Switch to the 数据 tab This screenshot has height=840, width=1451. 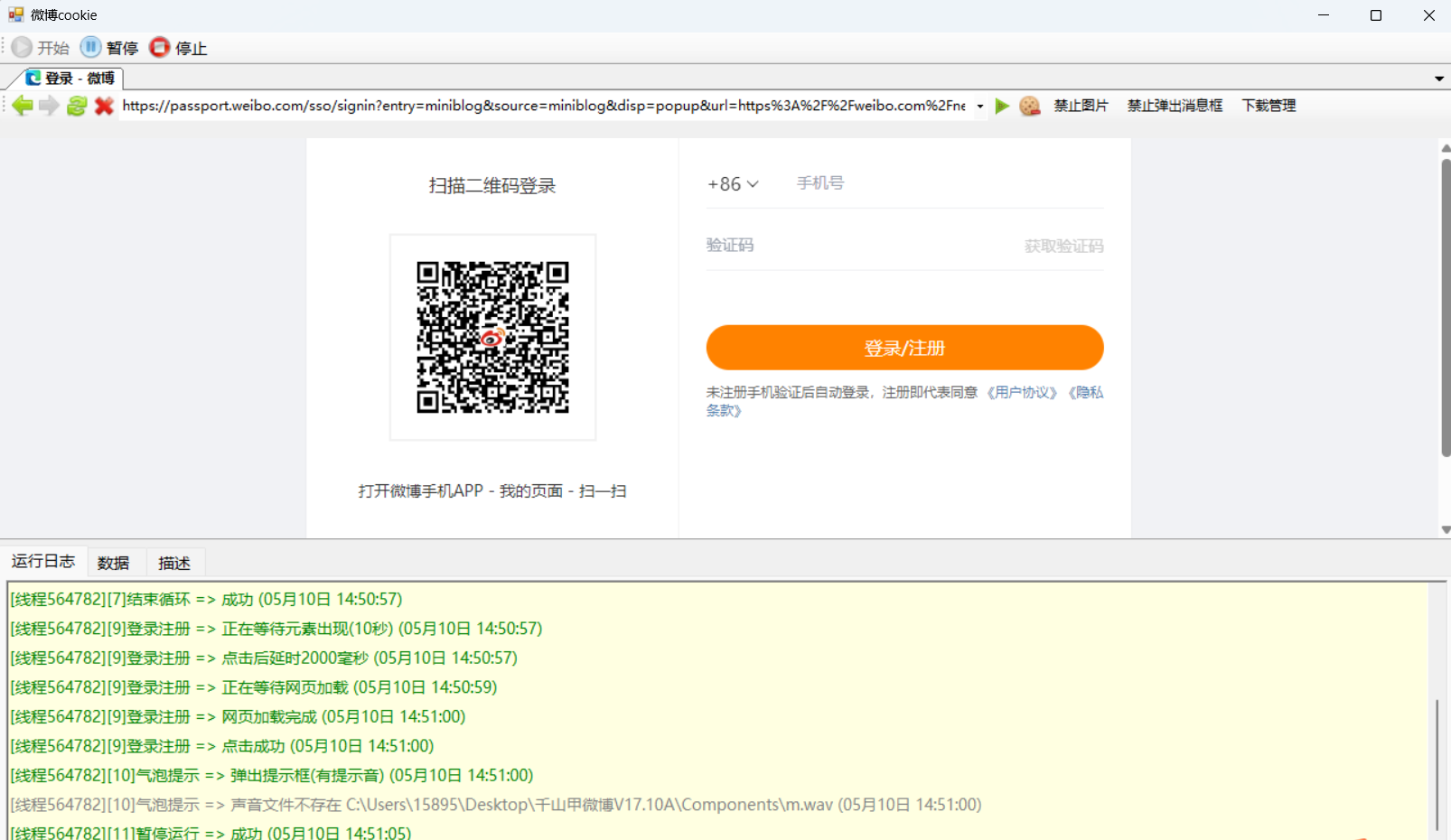114,563
